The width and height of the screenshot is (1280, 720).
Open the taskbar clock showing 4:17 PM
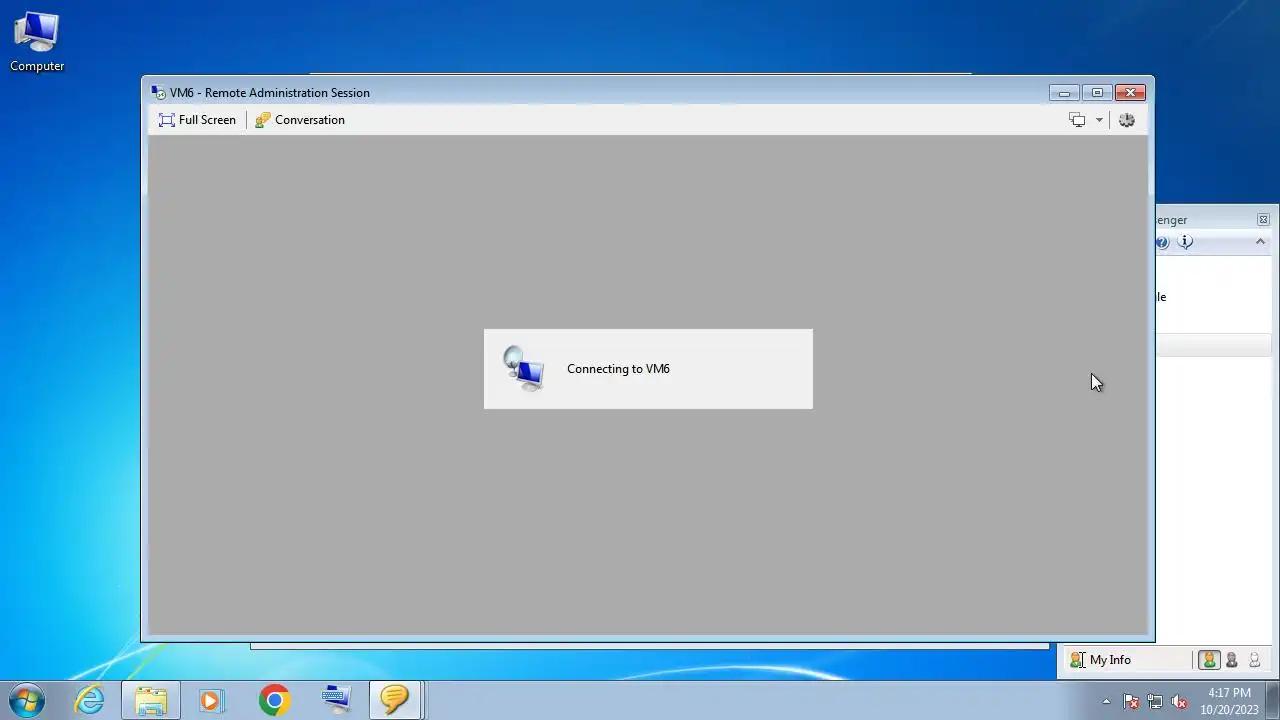tap(1229, 701)
